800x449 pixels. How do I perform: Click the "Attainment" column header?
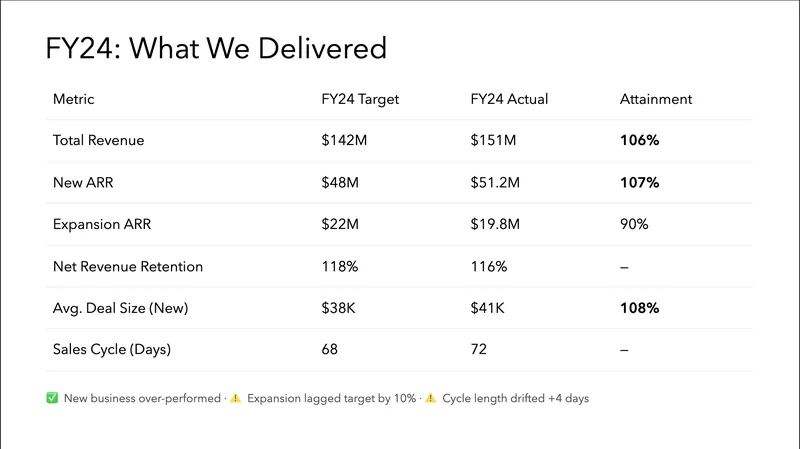pyautogui.click(x=656, y=99)
